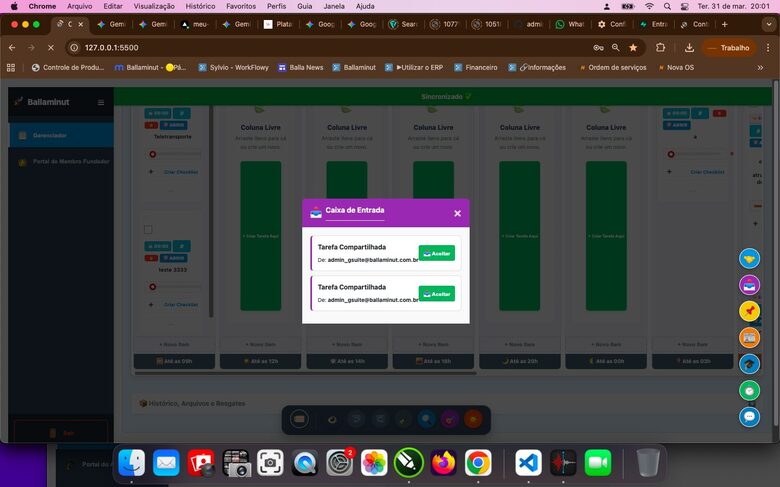The height and width of the screenshot is (487, 780).
Task: Open the graduation cap floating button
Action: point(749,364)
